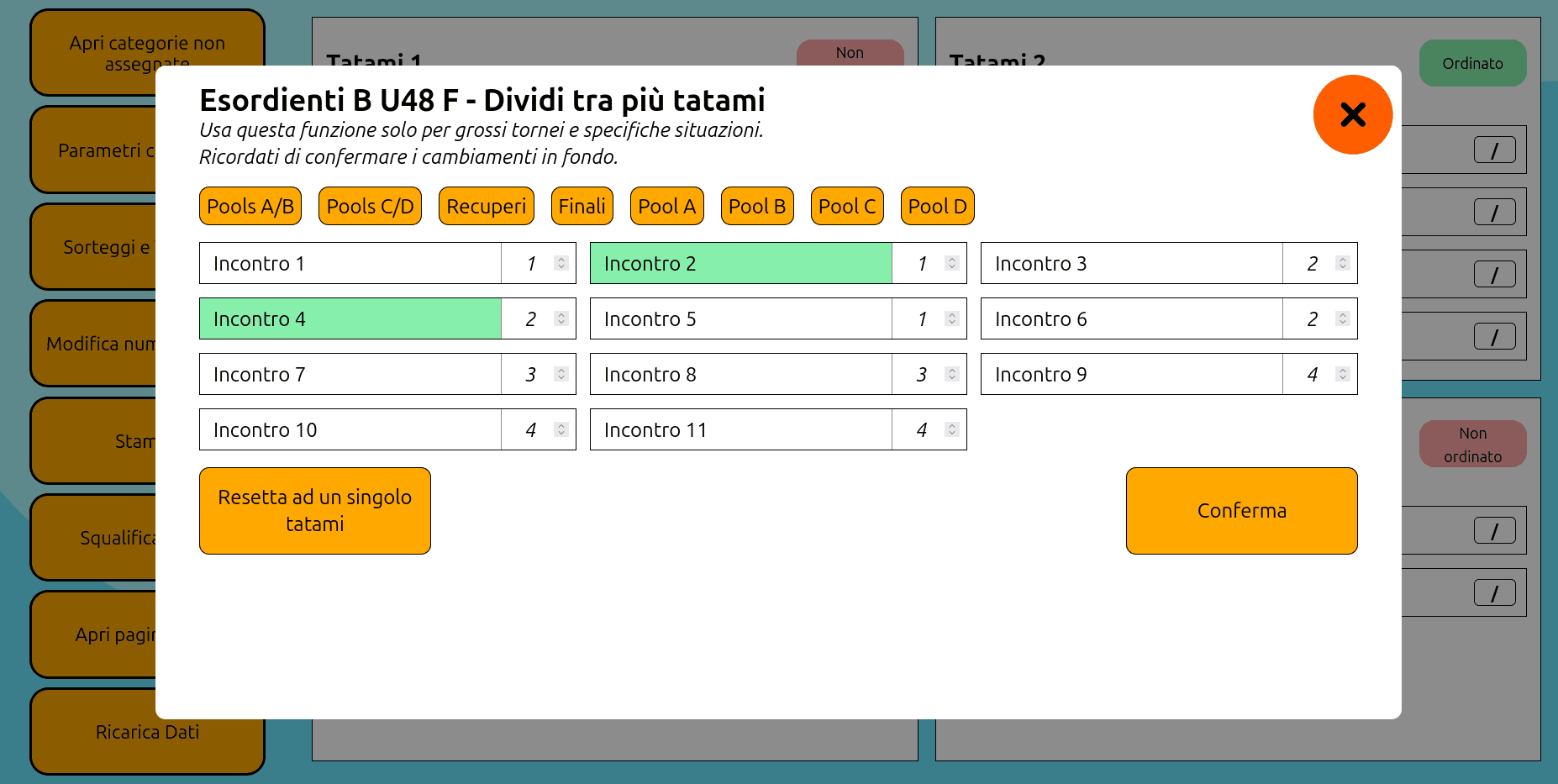Select the highlighted Incontro 4 match
1558x784 pixels.
350,319
